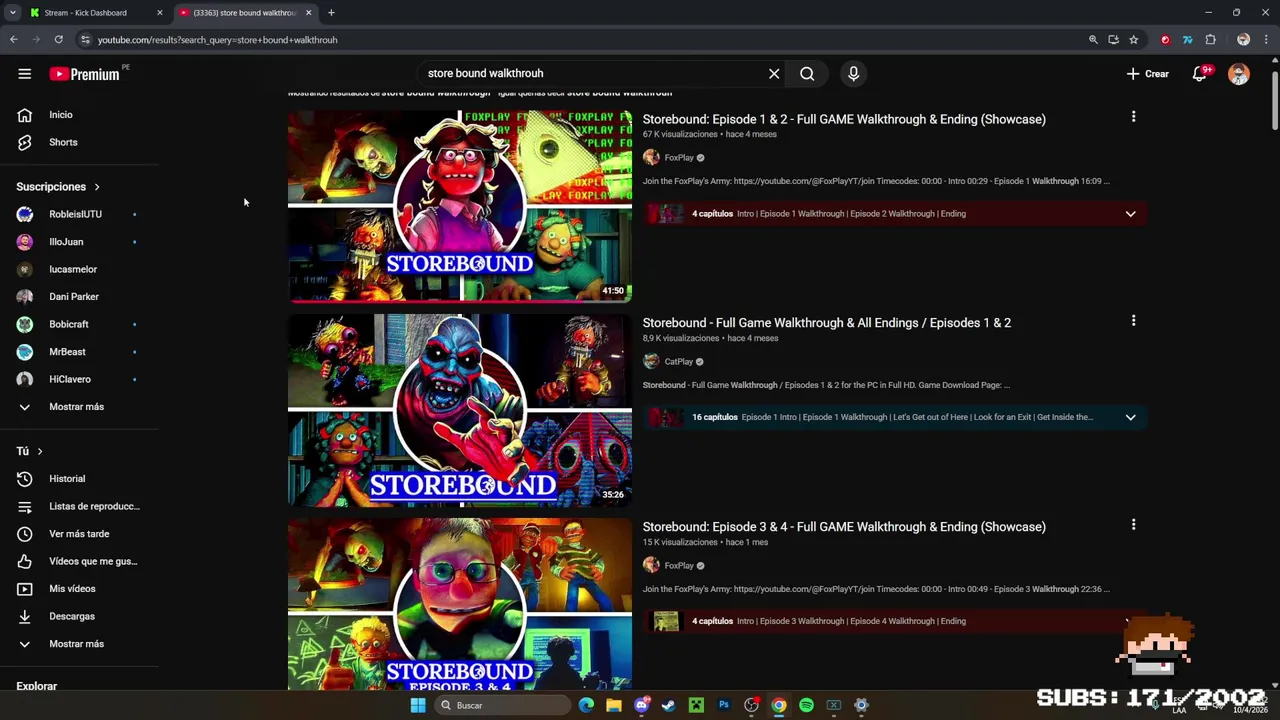The width and height of the screenshot is (1280, 720).
Task: Open the Windows Start menu
Action: (x=418, y=706)
